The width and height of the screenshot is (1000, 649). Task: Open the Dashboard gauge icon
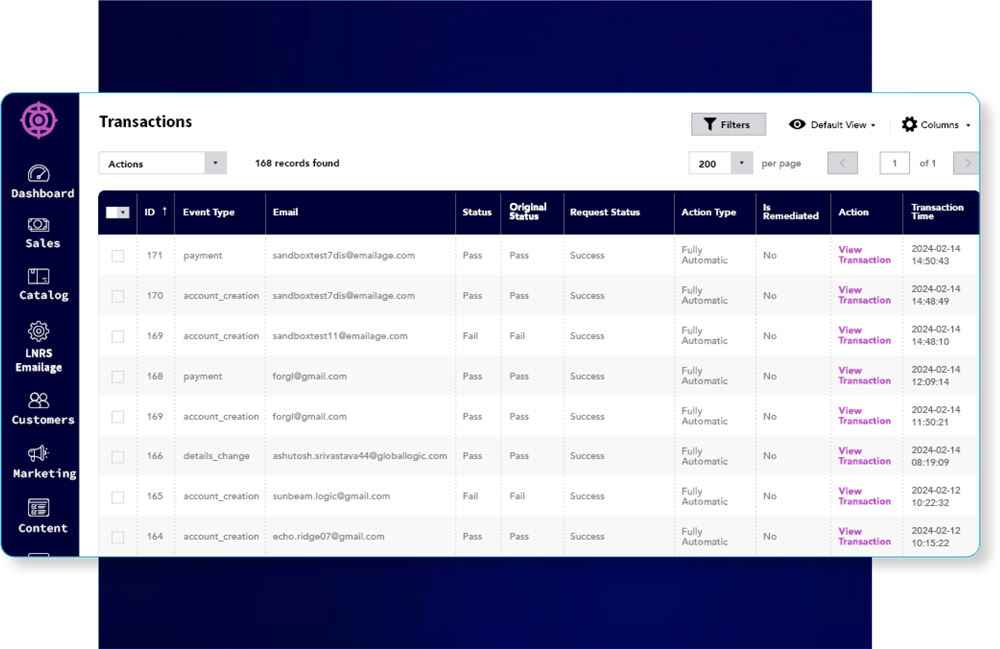pos(38,173)
